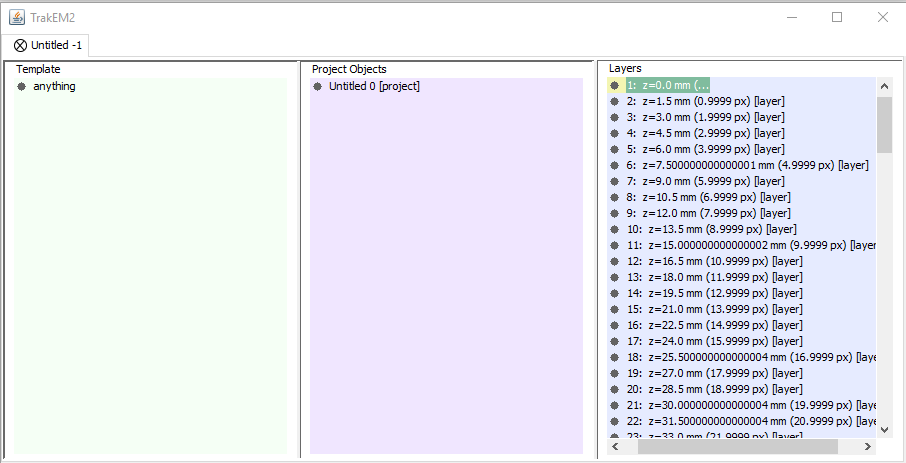Click the bullet icon for layer 15
Screen dimensions: 906x463
[x=615, y=309]
